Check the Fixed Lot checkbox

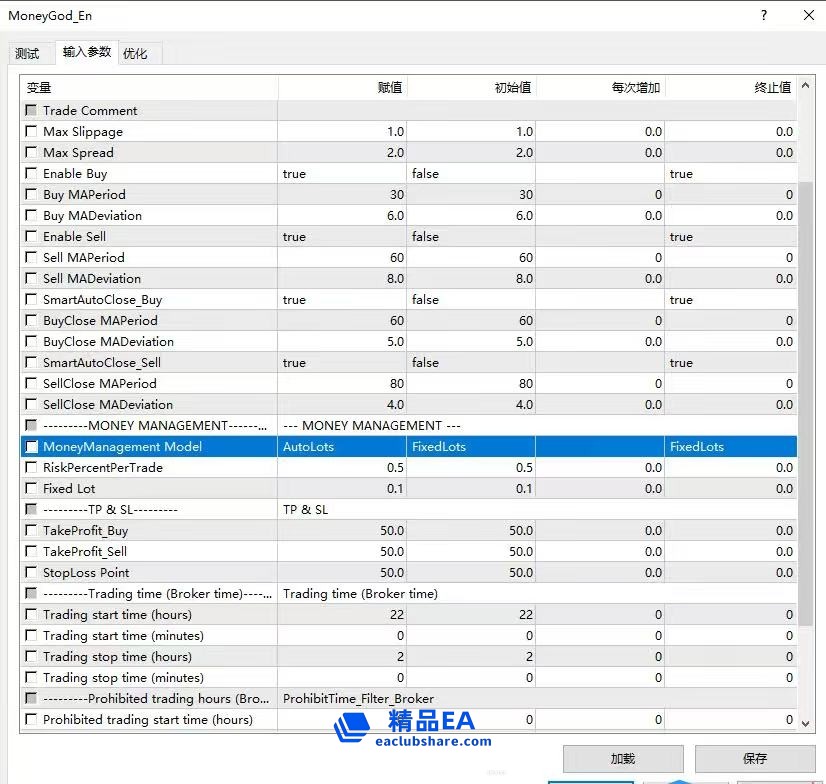pyautogui.click(x=31, y=489)
